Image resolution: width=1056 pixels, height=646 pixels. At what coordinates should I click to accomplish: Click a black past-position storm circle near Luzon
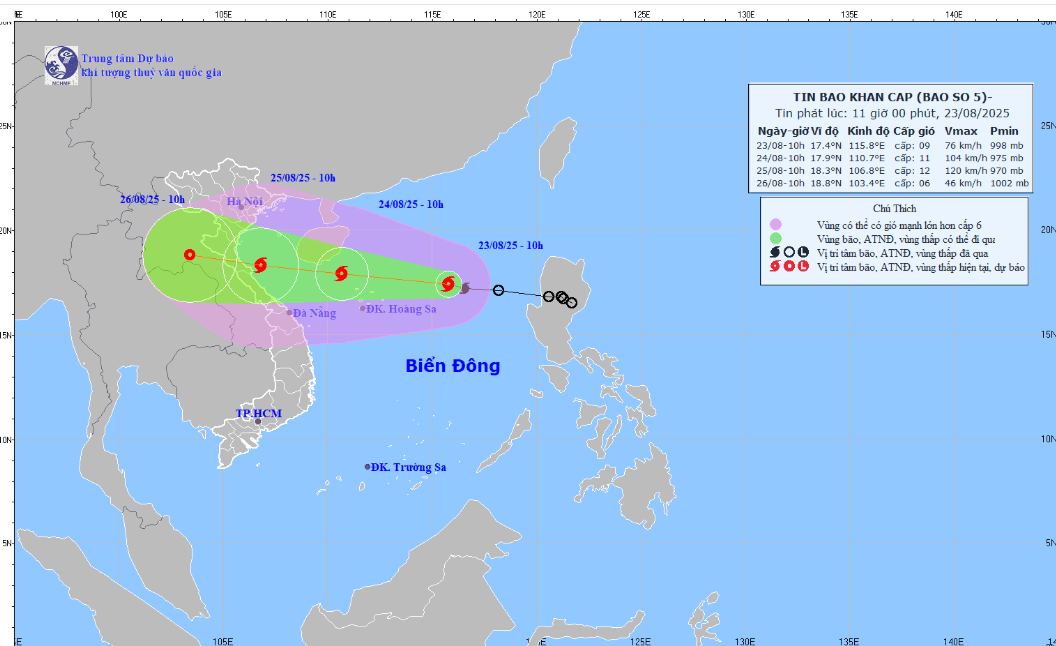549,296
